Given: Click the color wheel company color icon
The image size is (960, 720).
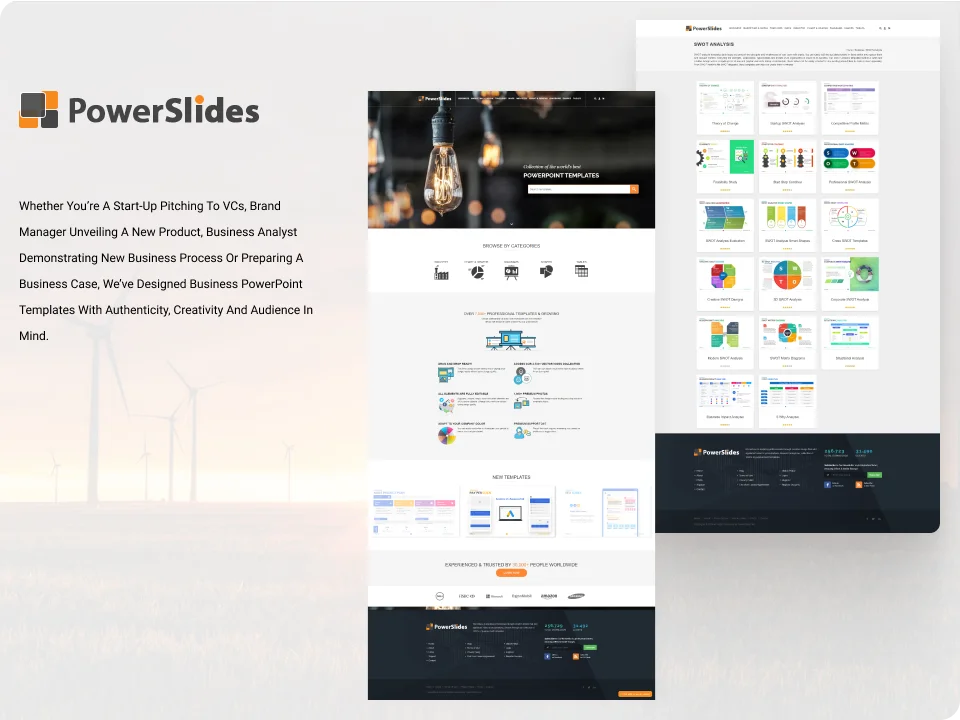Looking at the screenshot, I should click(x=446, y=435).
